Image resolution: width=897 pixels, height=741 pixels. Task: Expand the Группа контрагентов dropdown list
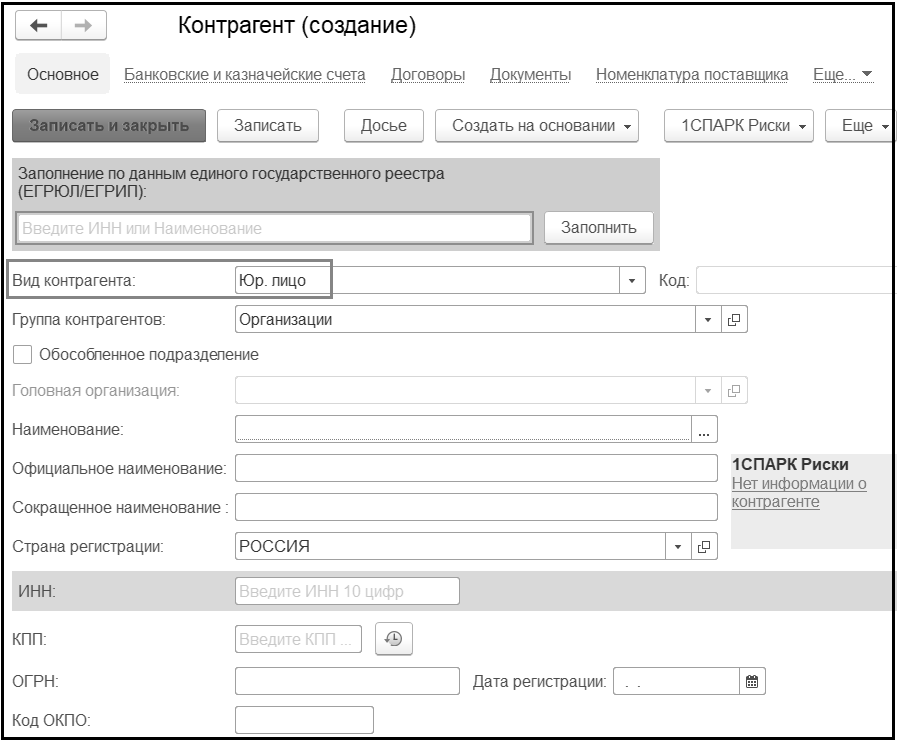[x=708, y=320]
